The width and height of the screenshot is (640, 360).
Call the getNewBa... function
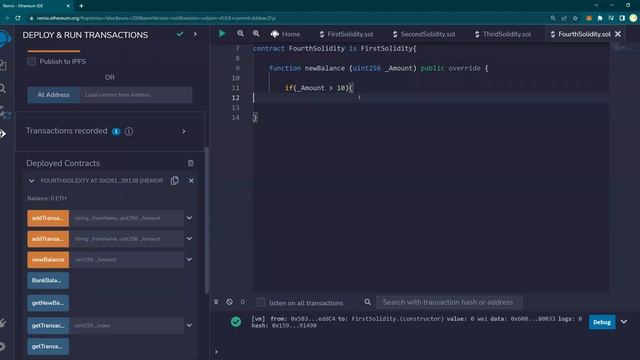[x=48, y=303]
